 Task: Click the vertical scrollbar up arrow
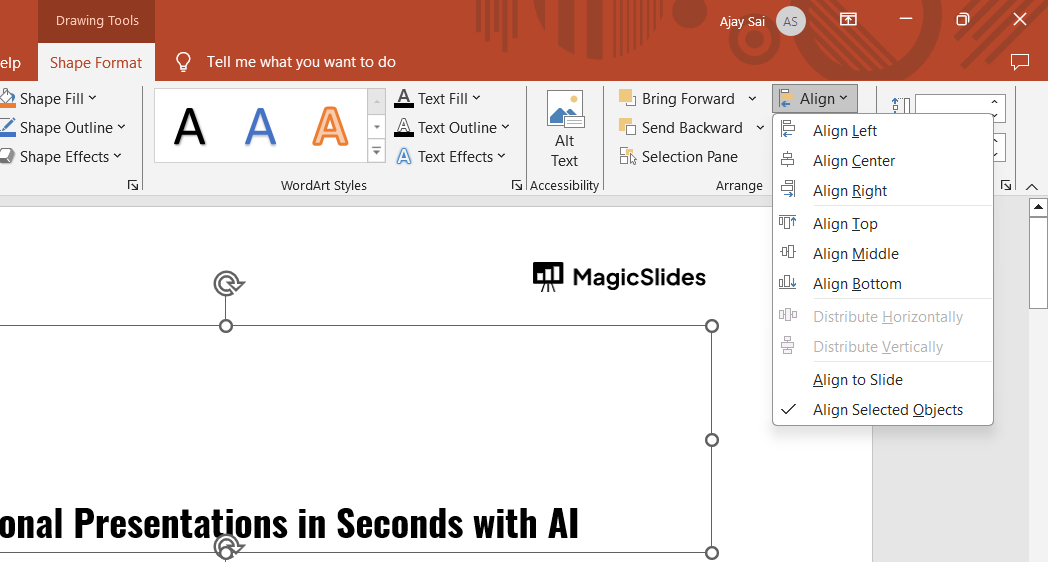tap(1038, 207)
